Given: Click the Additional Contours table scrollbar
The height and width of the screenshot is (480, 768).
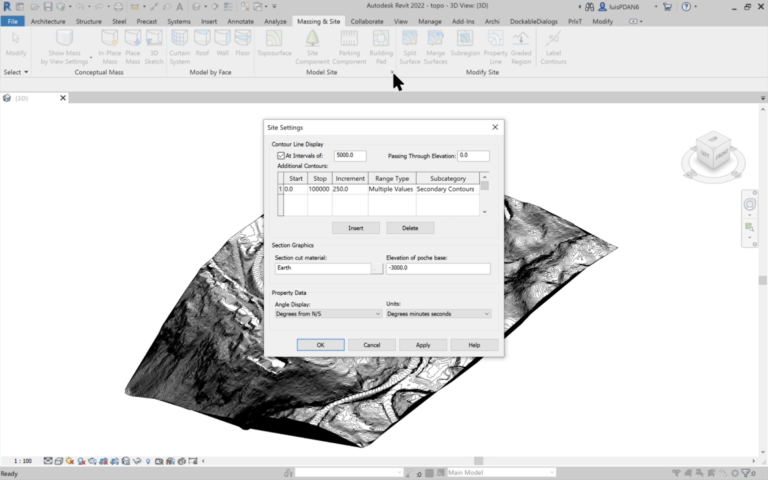Looking at the screenshot, I should (x=484, y=194).
